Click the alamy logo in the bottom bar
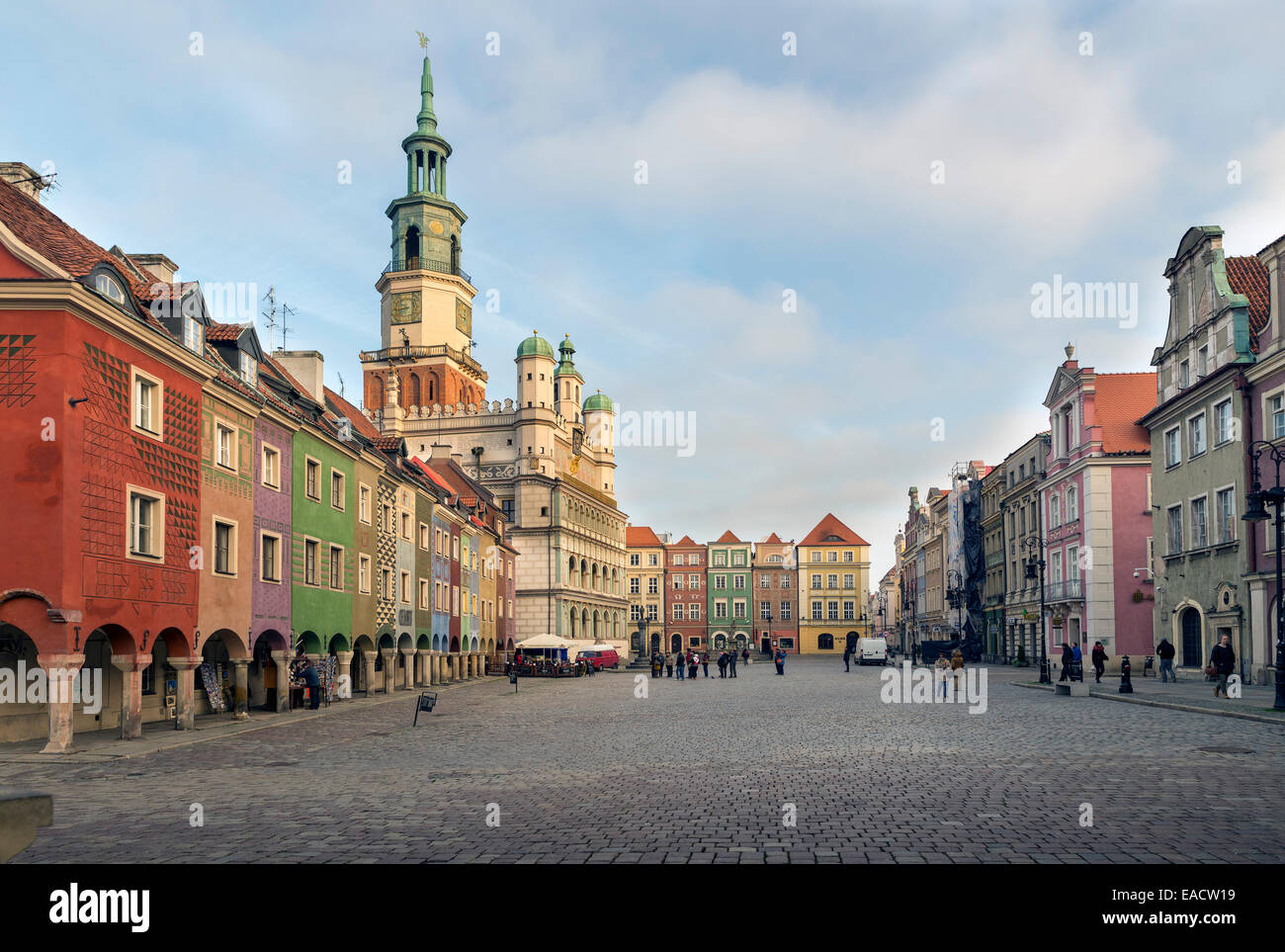The width and height of the screenshot is (1285, 952). coord(100,908)
